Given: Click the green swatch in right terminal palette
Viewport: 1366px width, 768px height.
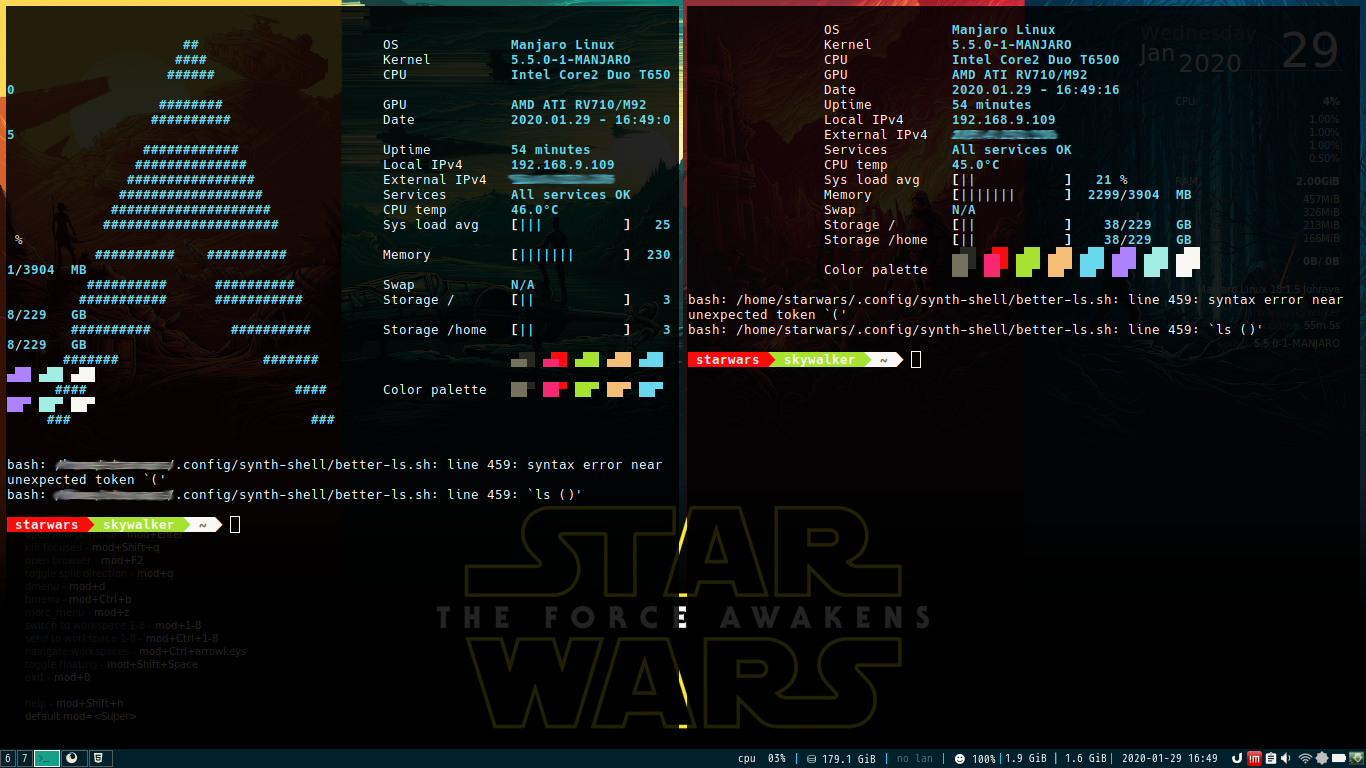Looking at the screenshot, I should [1028, 262].
